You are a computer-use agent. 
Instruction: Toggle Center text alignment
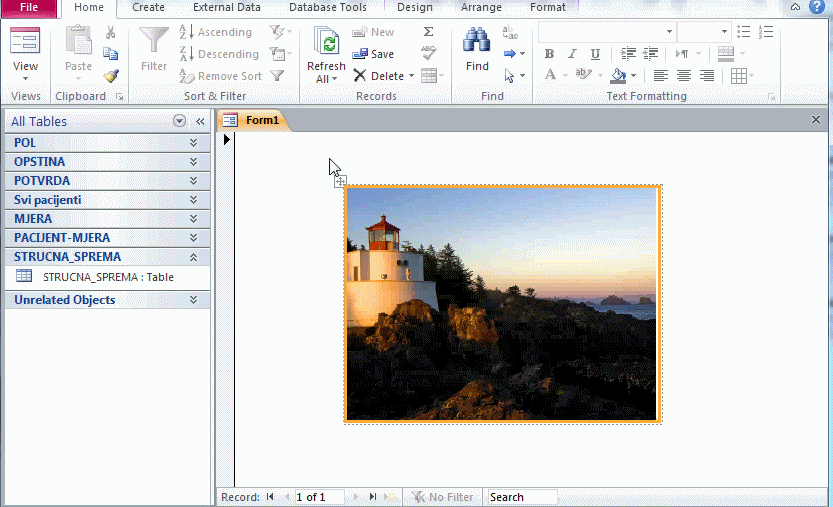tap(683, 76)
